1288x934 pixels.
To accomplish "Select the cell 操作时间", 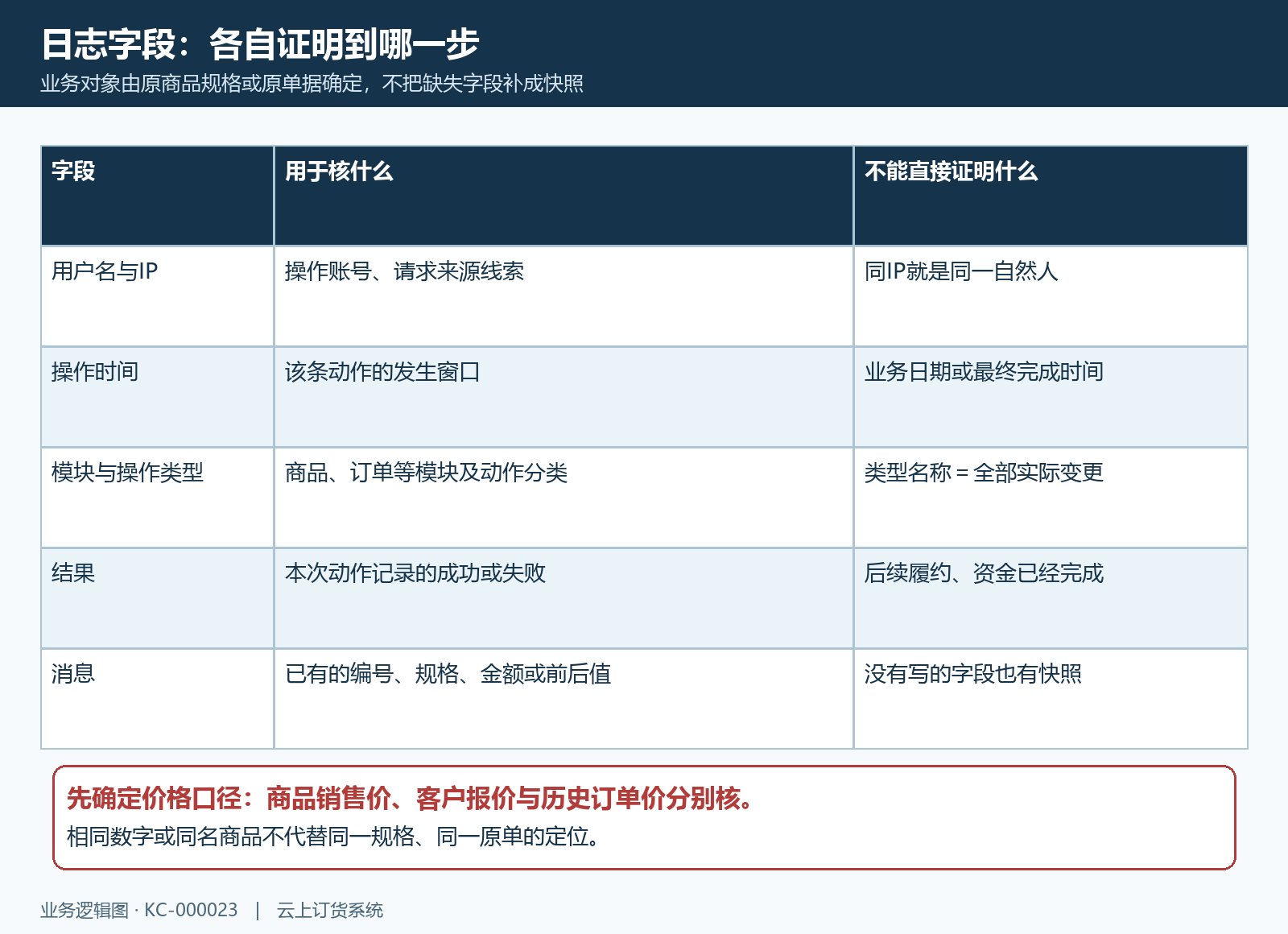I will [x=158, y=397].
